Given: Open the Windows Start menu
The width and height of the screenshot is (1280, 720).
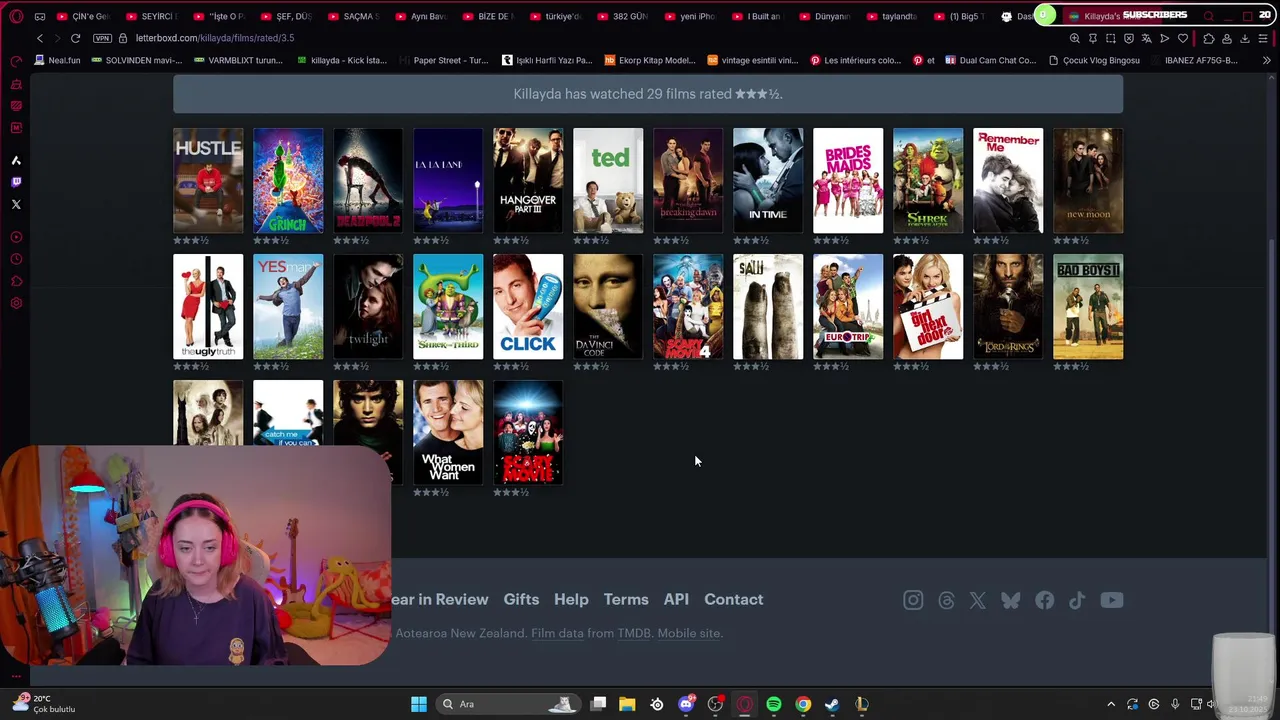Looking at the screenshot, I should pos(419,704).
